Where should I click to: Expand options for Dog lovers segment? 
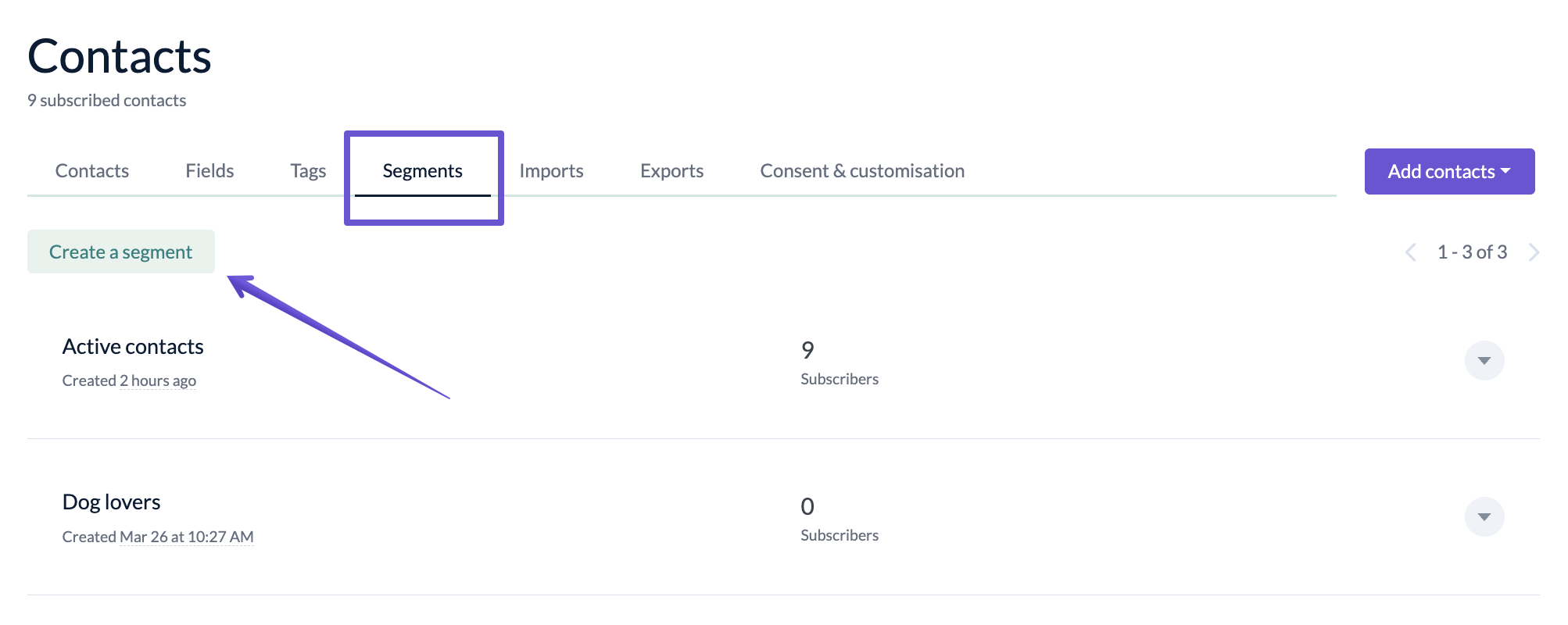tap(1484, 516)
